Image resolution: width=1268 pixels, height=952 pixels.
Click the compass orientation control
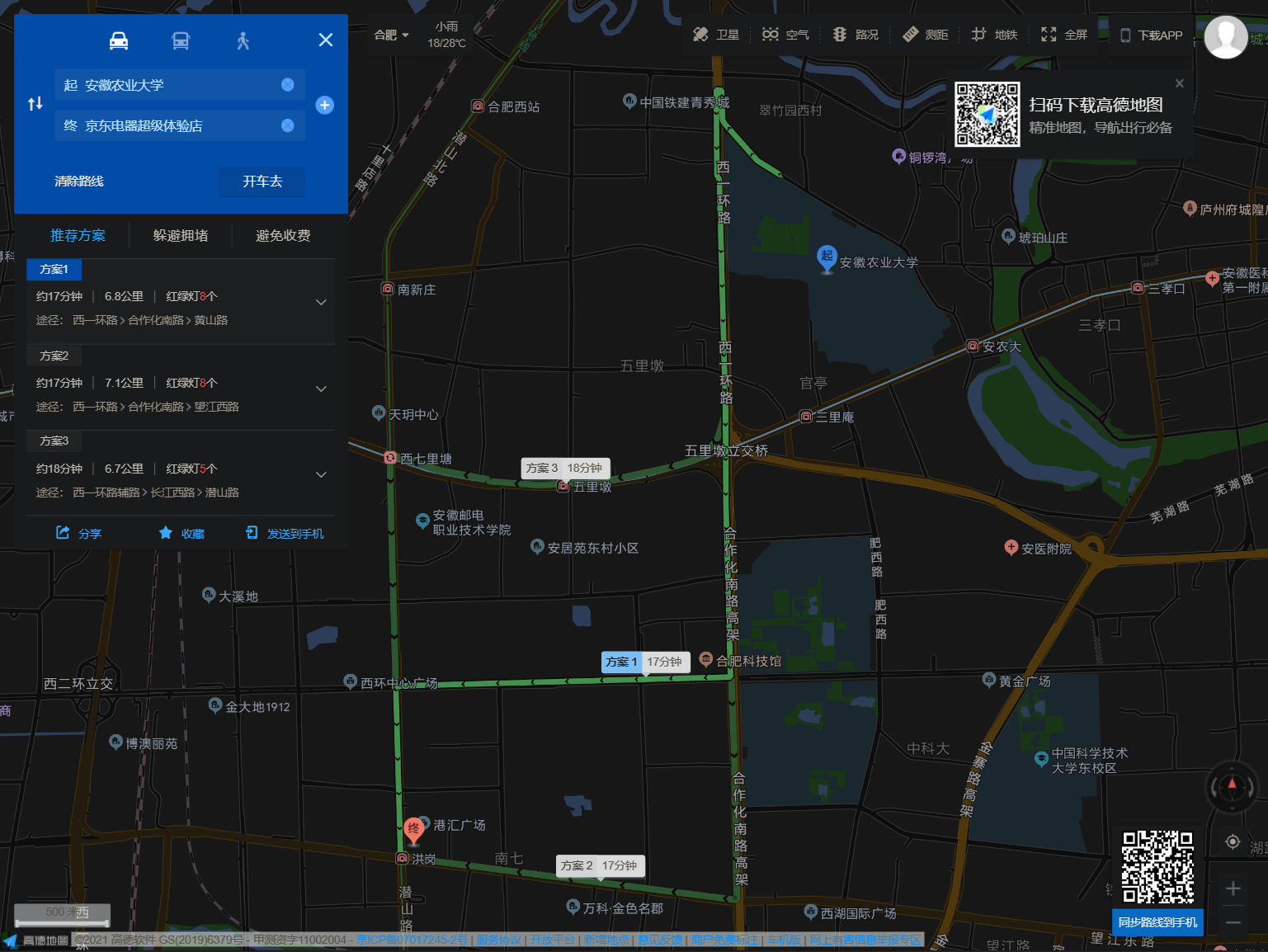(x=1233, y=785)
